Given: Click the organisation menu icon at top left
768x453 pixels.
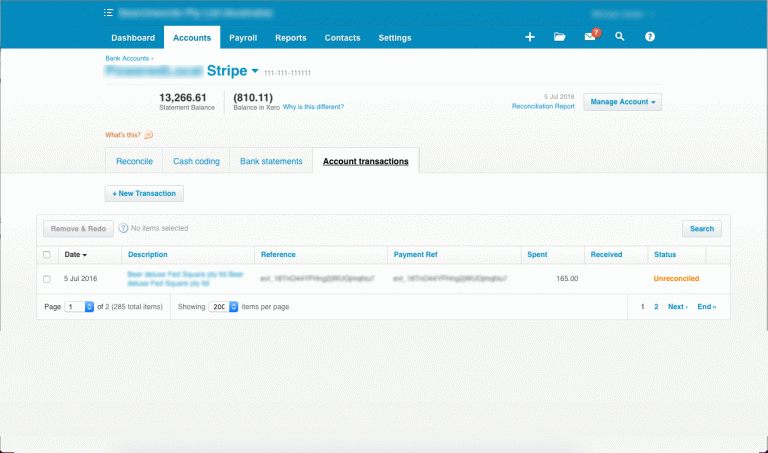Looking at the screenshot, I should point(109,13).
